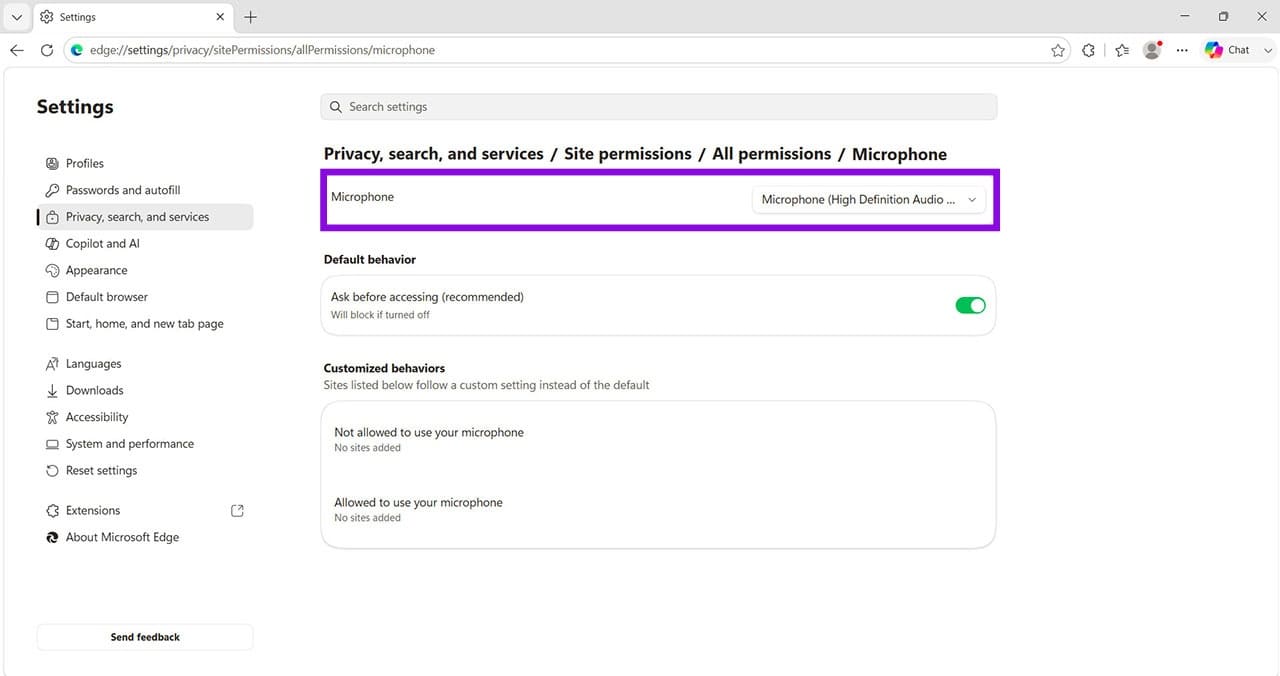This screenshot has width=1280, height=676.
Task: Click the 'Default behavior' heading
Action: (x=370, y=259)
